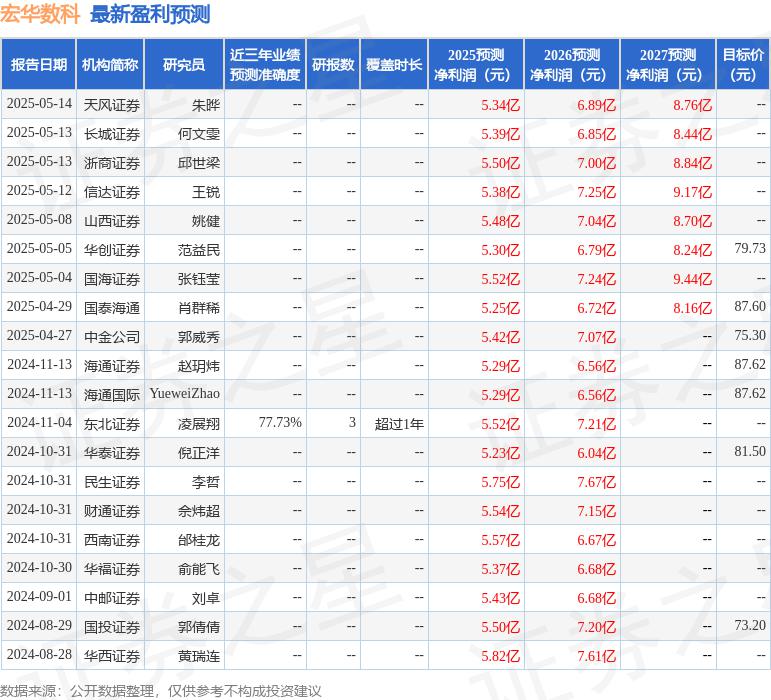
Task: Select 华福证券 institution cell
Action: (x=112, y=569)
